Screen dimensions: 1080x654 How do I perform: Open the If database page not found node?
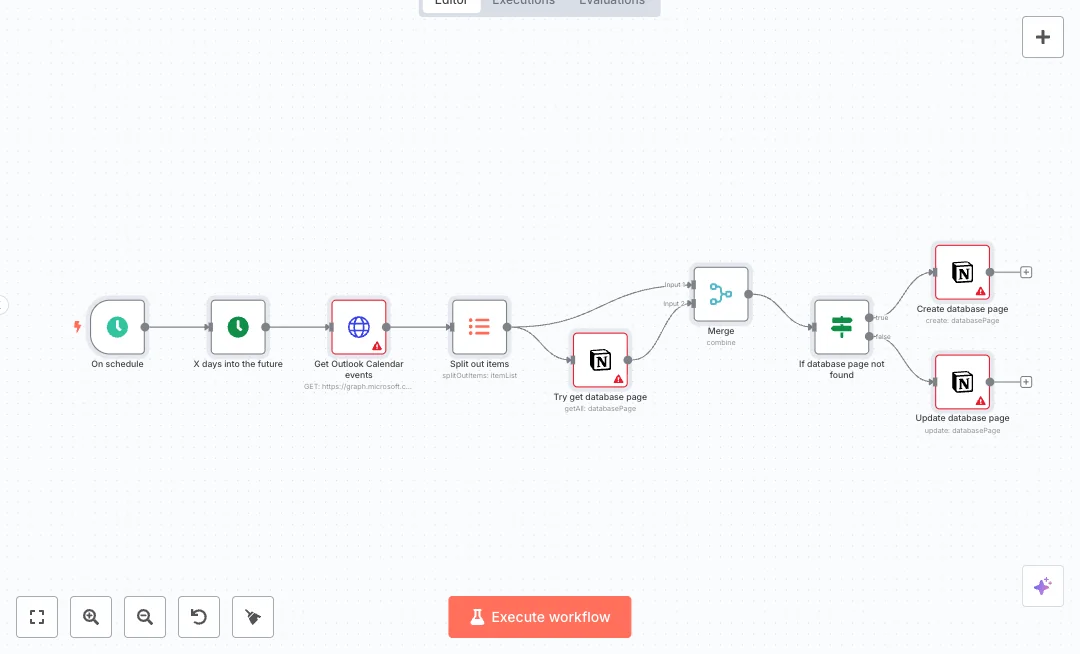pos(841,327)
